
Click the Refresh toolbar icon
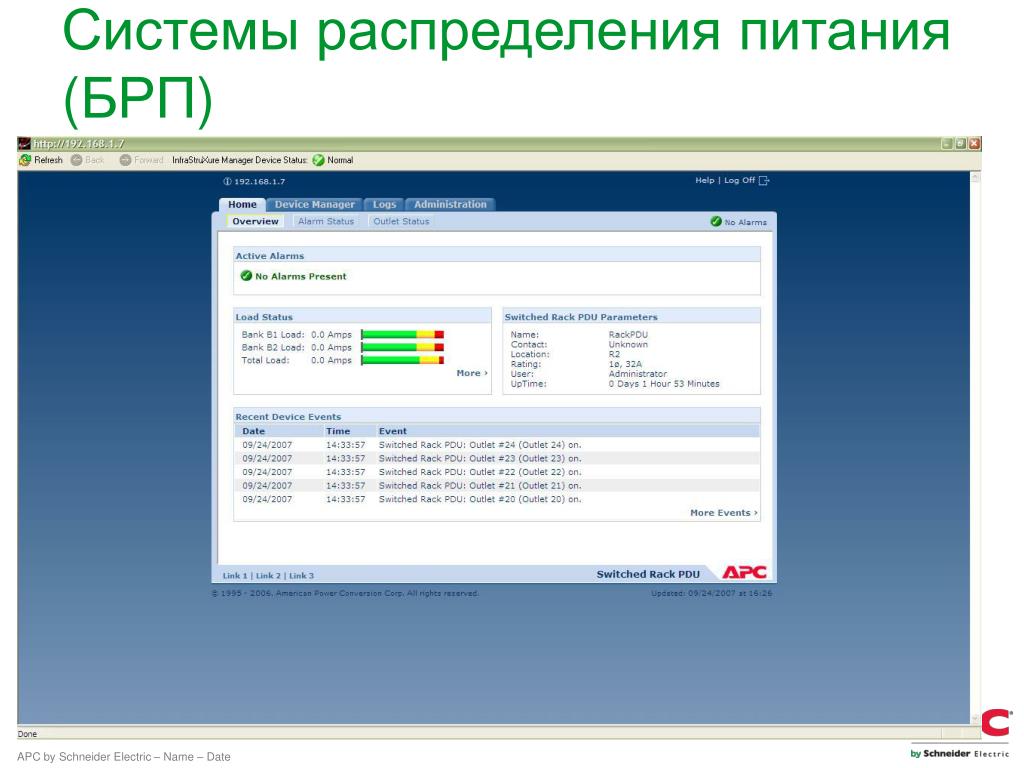coord(25,160)
